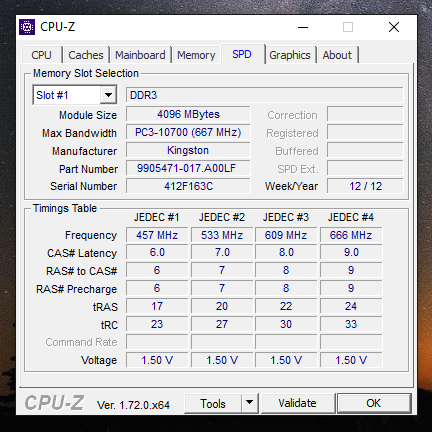
Task: Click CAS# Latency value 7.0
Action: pyautogui.click(x=222, y=252)
